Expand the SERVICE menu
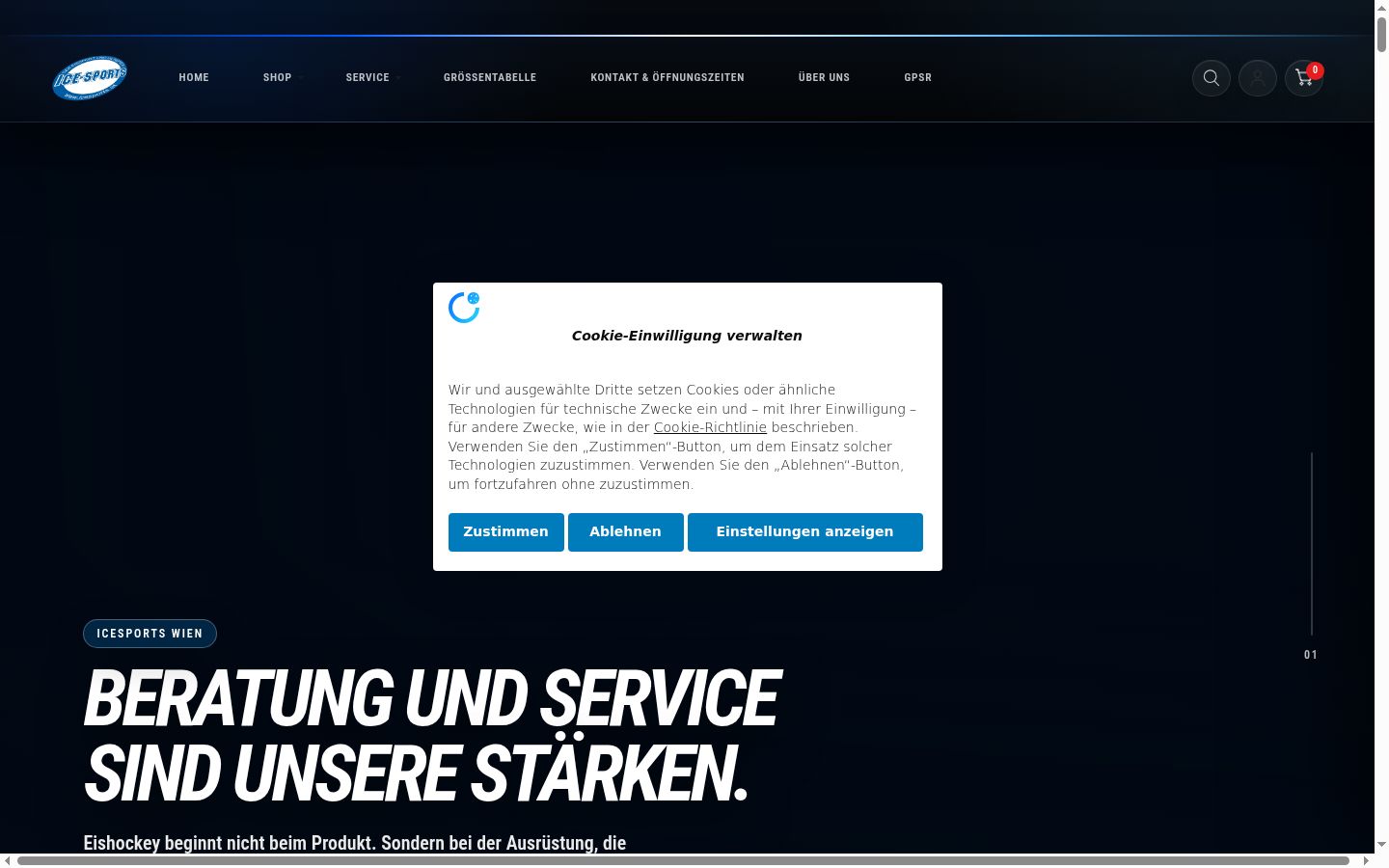The width and height of the screenshot is (1389, 868). point(368,77)
